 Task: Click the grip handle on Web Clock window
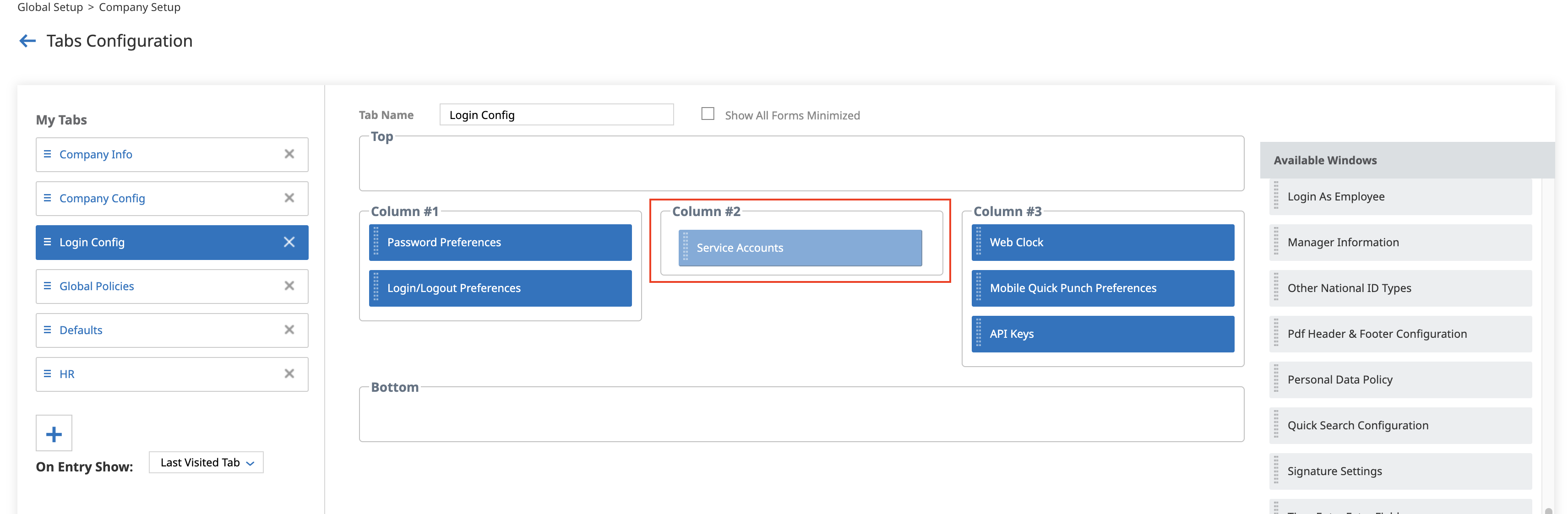point(978,242)
